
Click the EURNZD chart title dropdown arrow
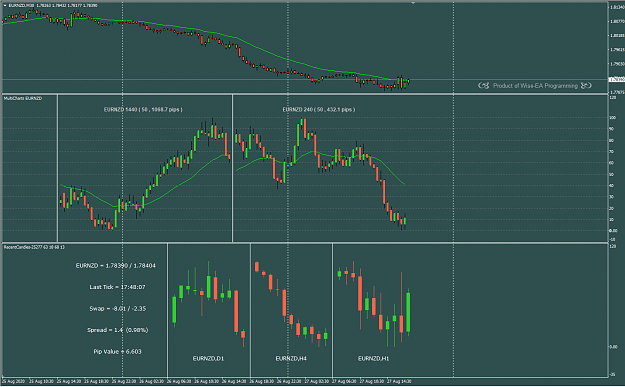5,6
